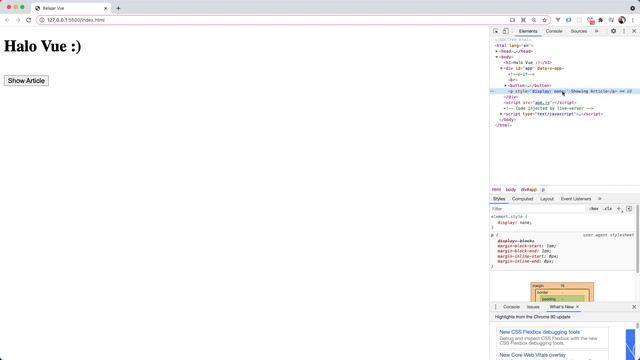Toggle the computed styles sidebar icon
The height and width of the screenshot is (360, 640).
tap(629, 209)
